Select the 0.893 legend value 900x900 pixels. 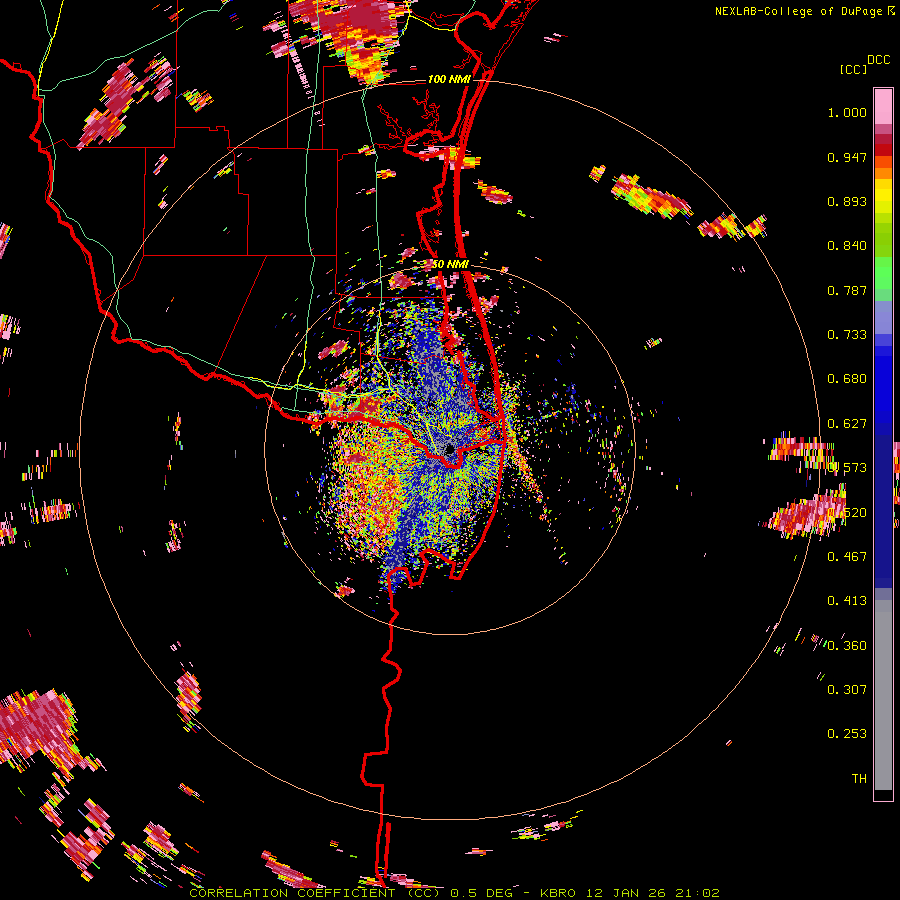point(847,201)
